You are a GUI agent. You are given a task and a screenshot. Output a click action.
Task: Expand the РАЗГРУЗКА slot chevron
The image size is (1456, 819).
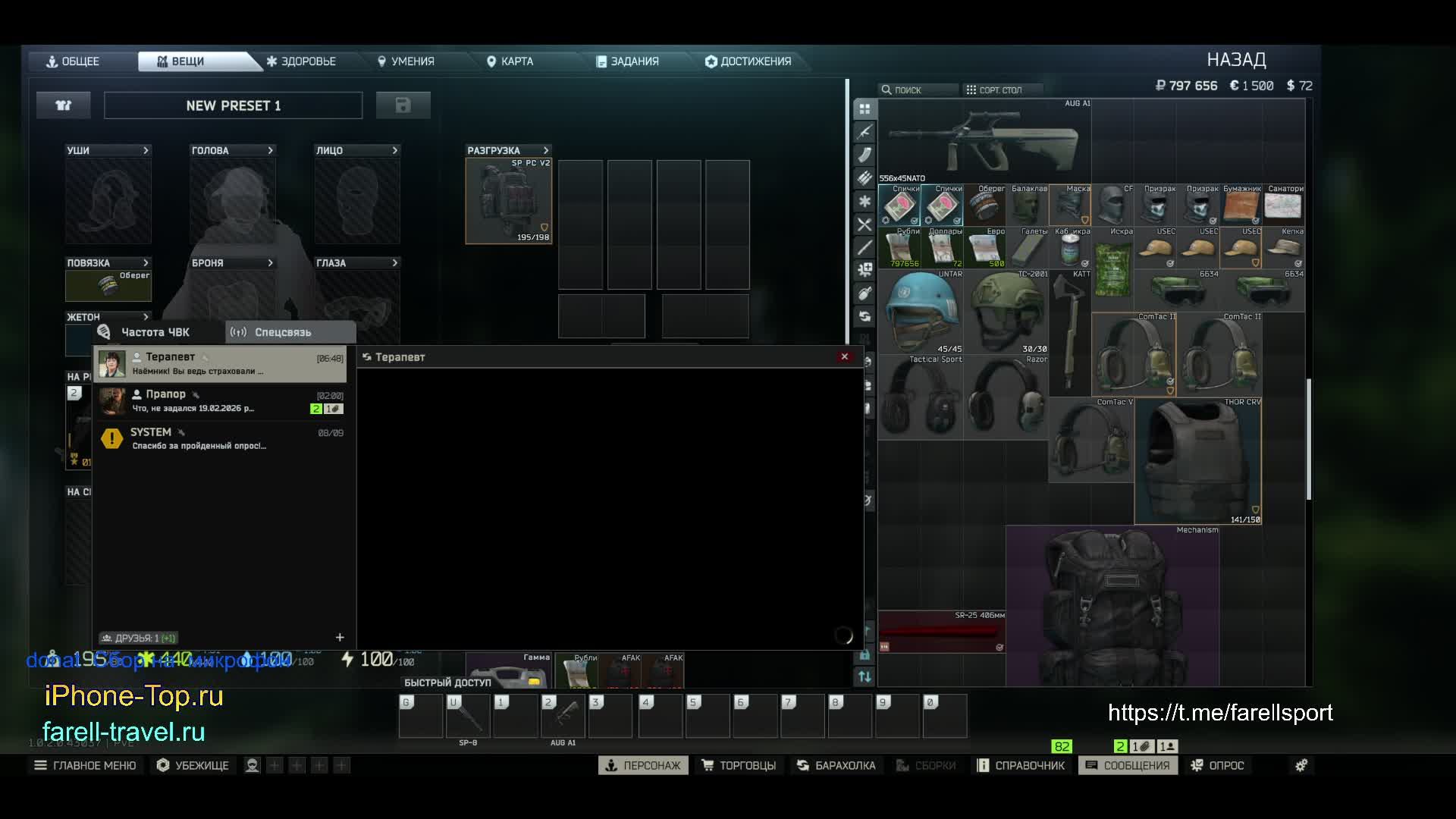coord(545,150)
